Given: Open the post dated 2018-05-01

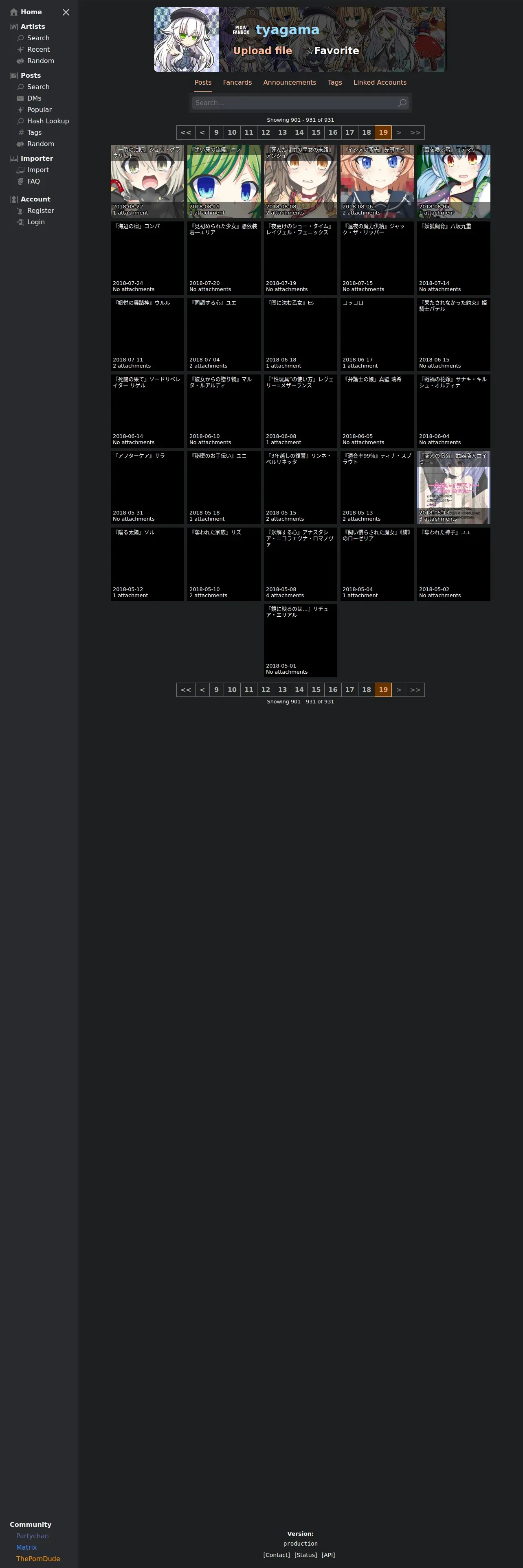Looking at the screenshot, I should pyautogui.click(x=300, y=641).
